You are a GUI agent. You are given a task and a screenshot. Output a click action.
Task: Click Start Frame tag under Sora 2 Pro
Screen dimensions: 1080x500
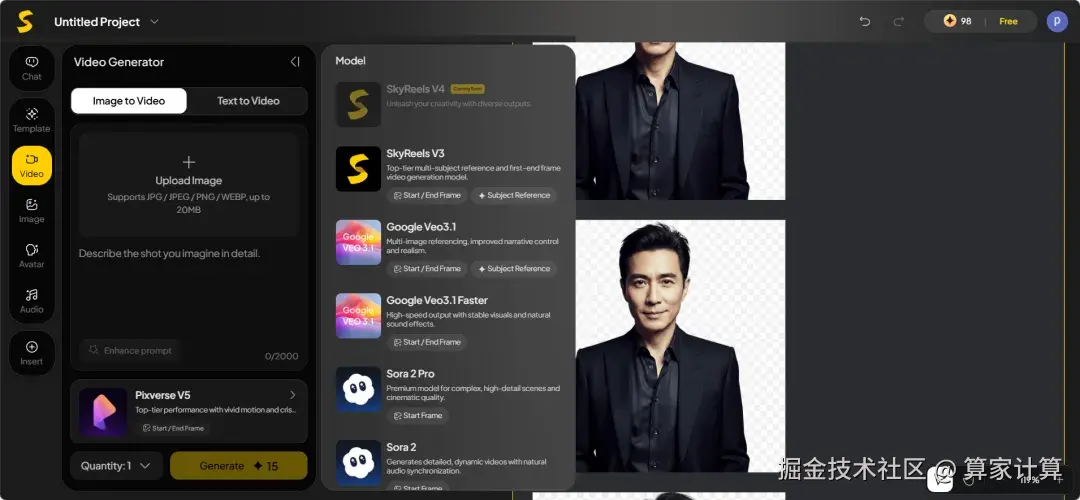[x=418, y=416]
